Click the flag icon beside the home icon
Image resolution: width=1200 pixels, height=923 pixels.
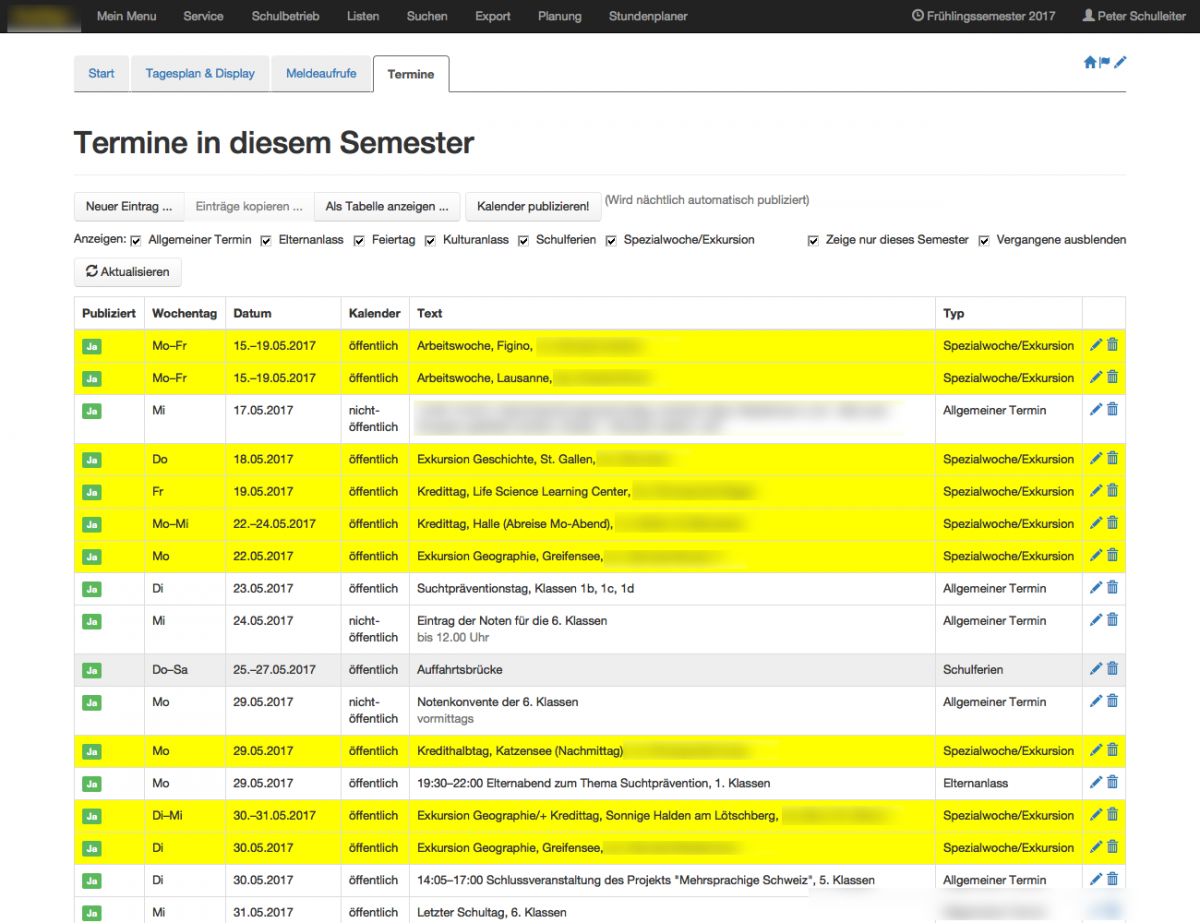pos(1105,62)
